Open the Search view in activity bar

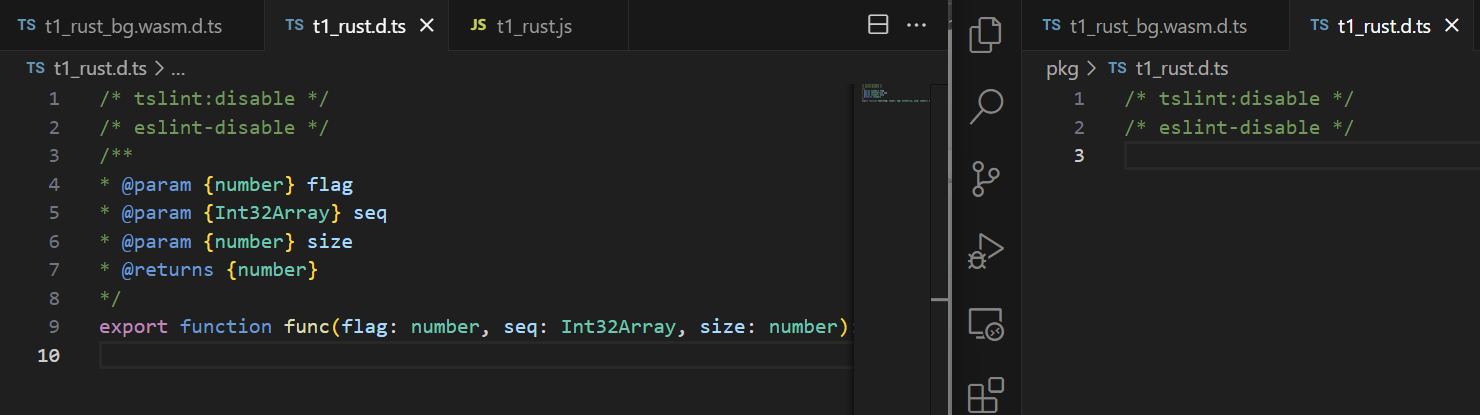986,106
